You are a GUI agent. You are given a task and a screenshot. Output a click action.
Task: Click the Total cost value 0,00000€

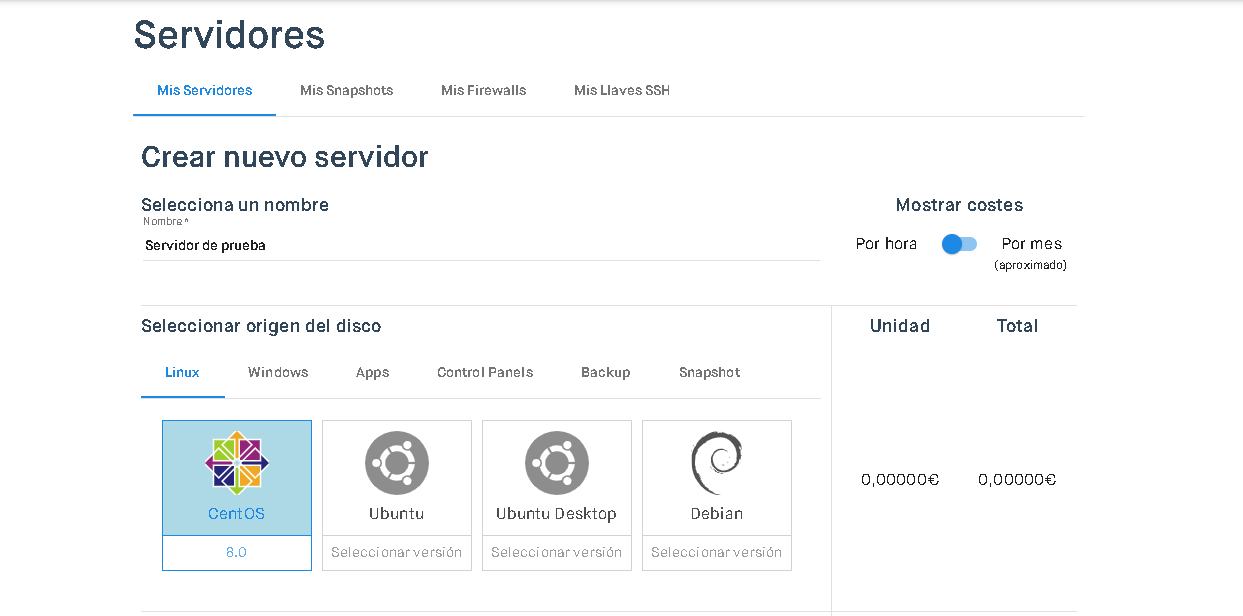pos(1017,480)
